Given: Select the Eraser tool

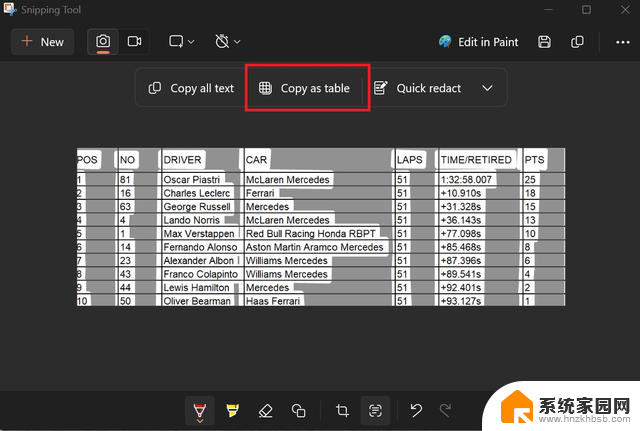Looking at the screenshot, I should pos(265,410).
